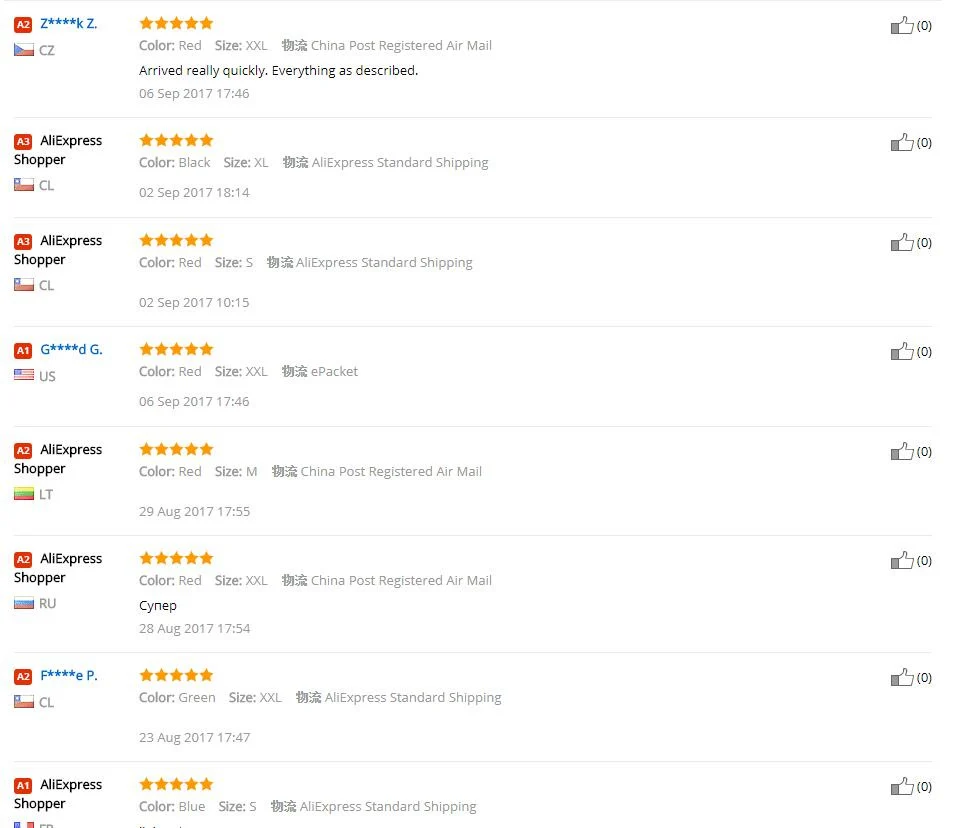The width and height of the screenshot is (964, 828).
Task: Click the A1 badge next to G****d G.
Action: 23,350
